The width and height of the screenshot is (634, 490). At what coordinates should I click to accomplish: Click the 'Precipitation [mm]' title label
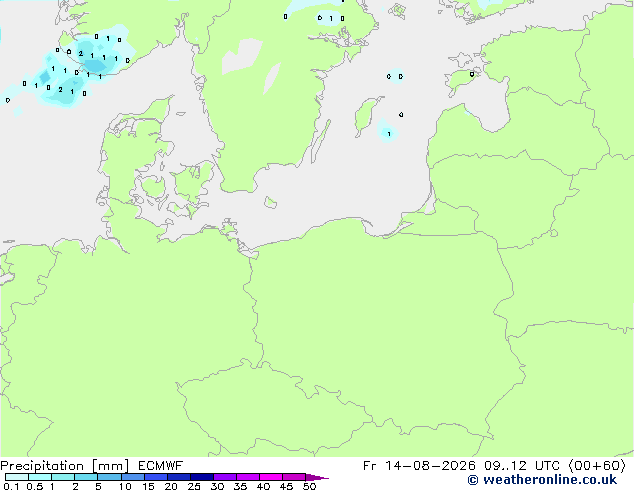(64, 466)
